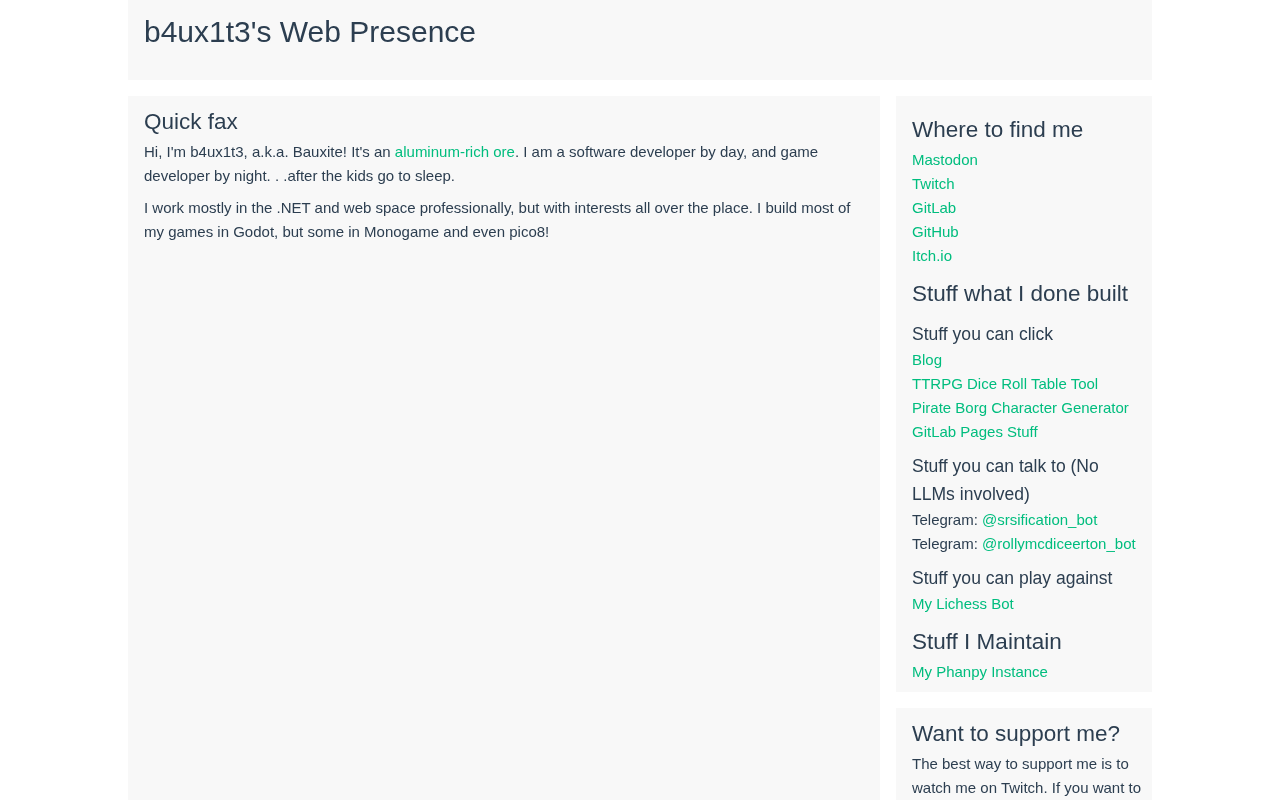Open the GitHub profile link
Image resolution: width=1280 pixels, height=800 pixels.
point(935,232)
